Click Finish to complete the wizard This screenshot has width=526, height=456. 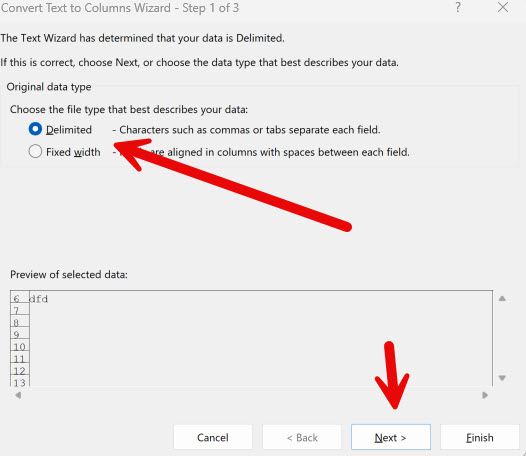pyautogui.click(x=480, y=437)
